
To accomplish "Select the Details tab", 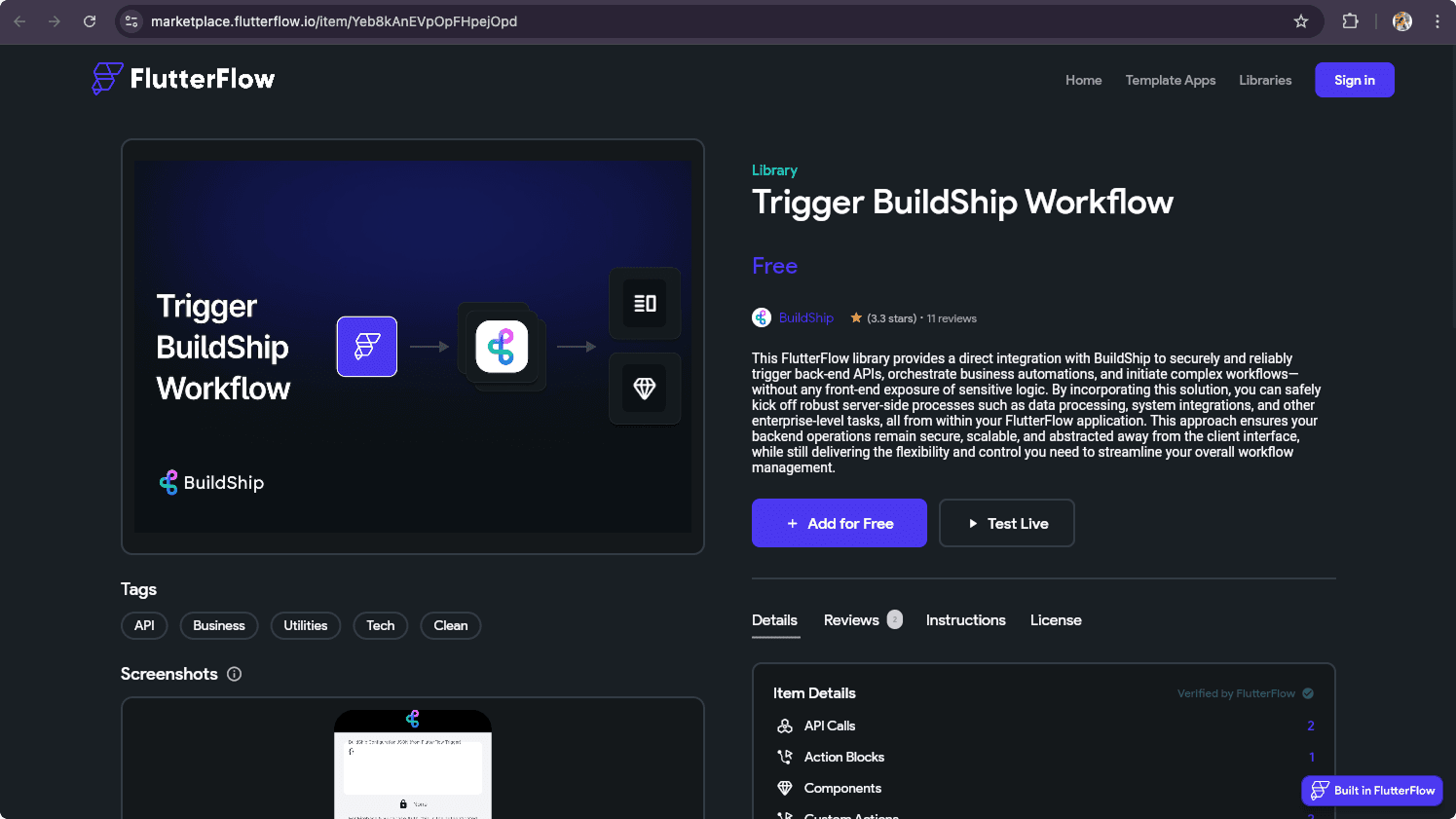I will pyautogui.click(x=774, y=620).
